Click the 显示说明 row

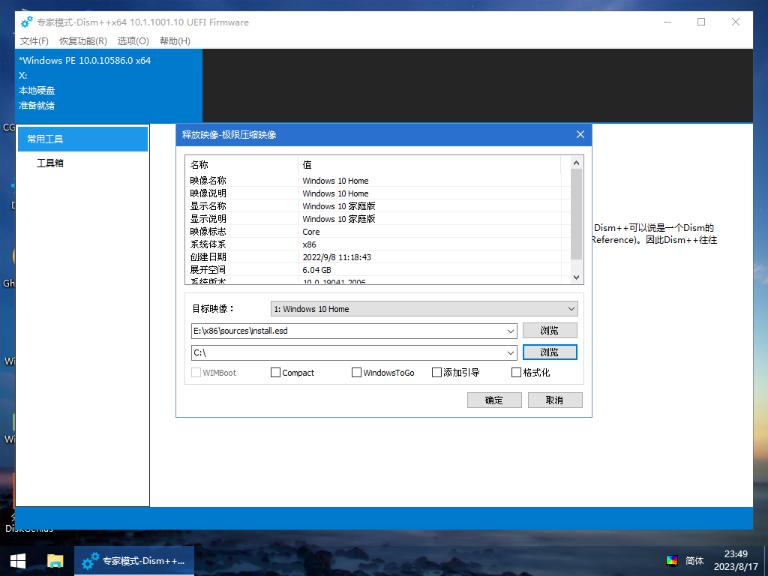pos(375,219)
